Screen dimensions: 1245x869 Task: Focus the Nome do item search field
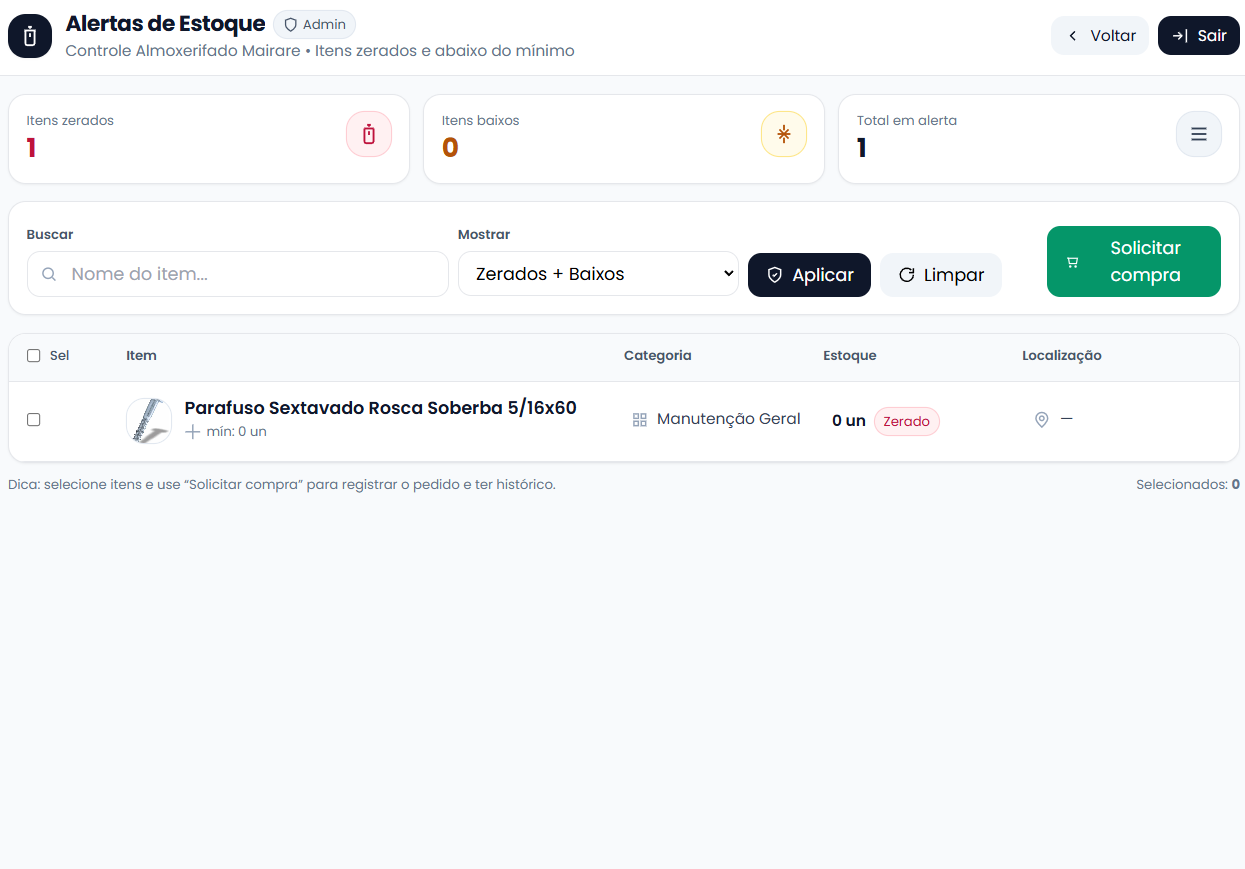click(250, 274)
